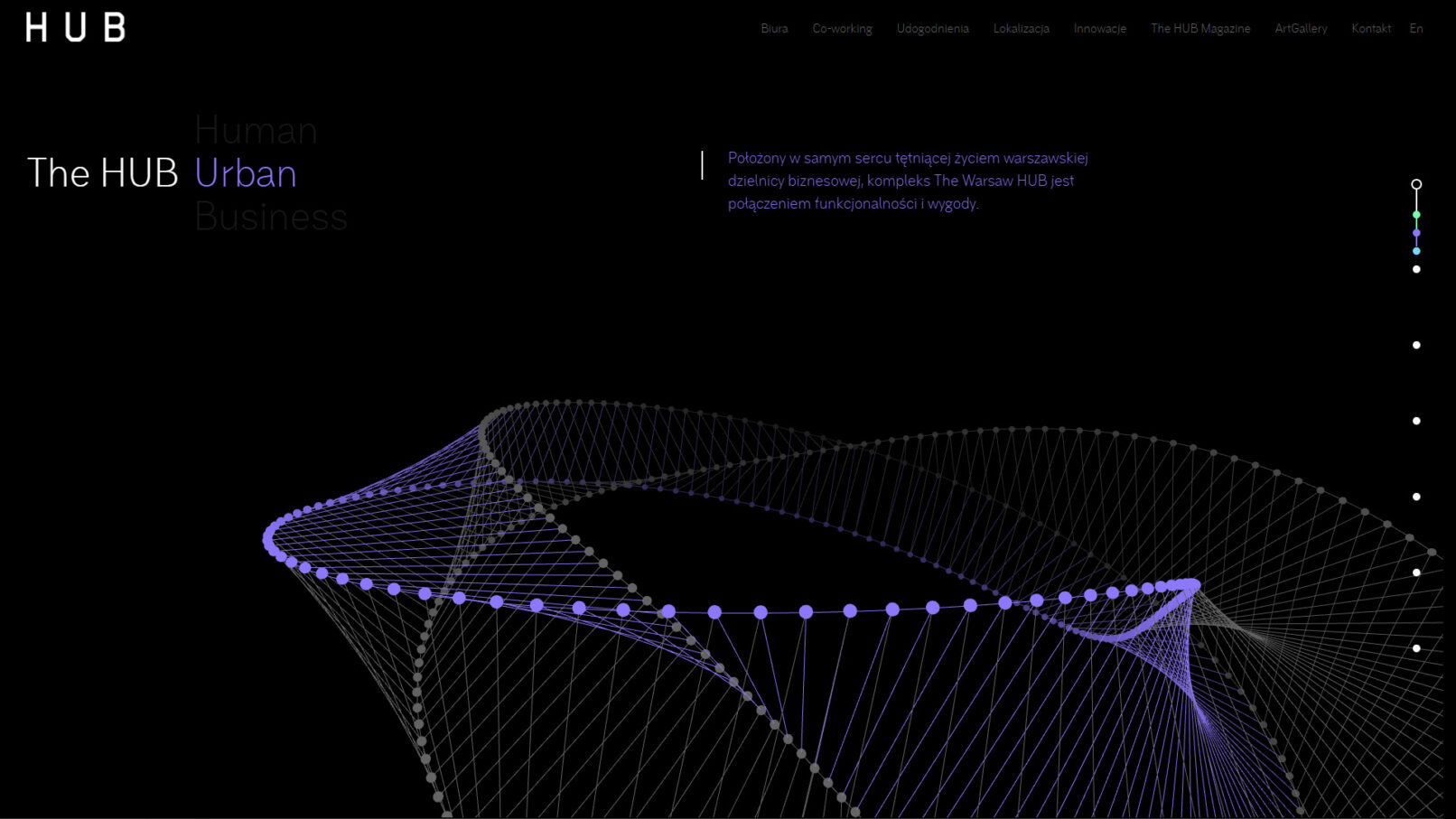Viewport: 1456px width, 819px height.
Task: Click the HUB logo in the header
Action: (76, 28)
